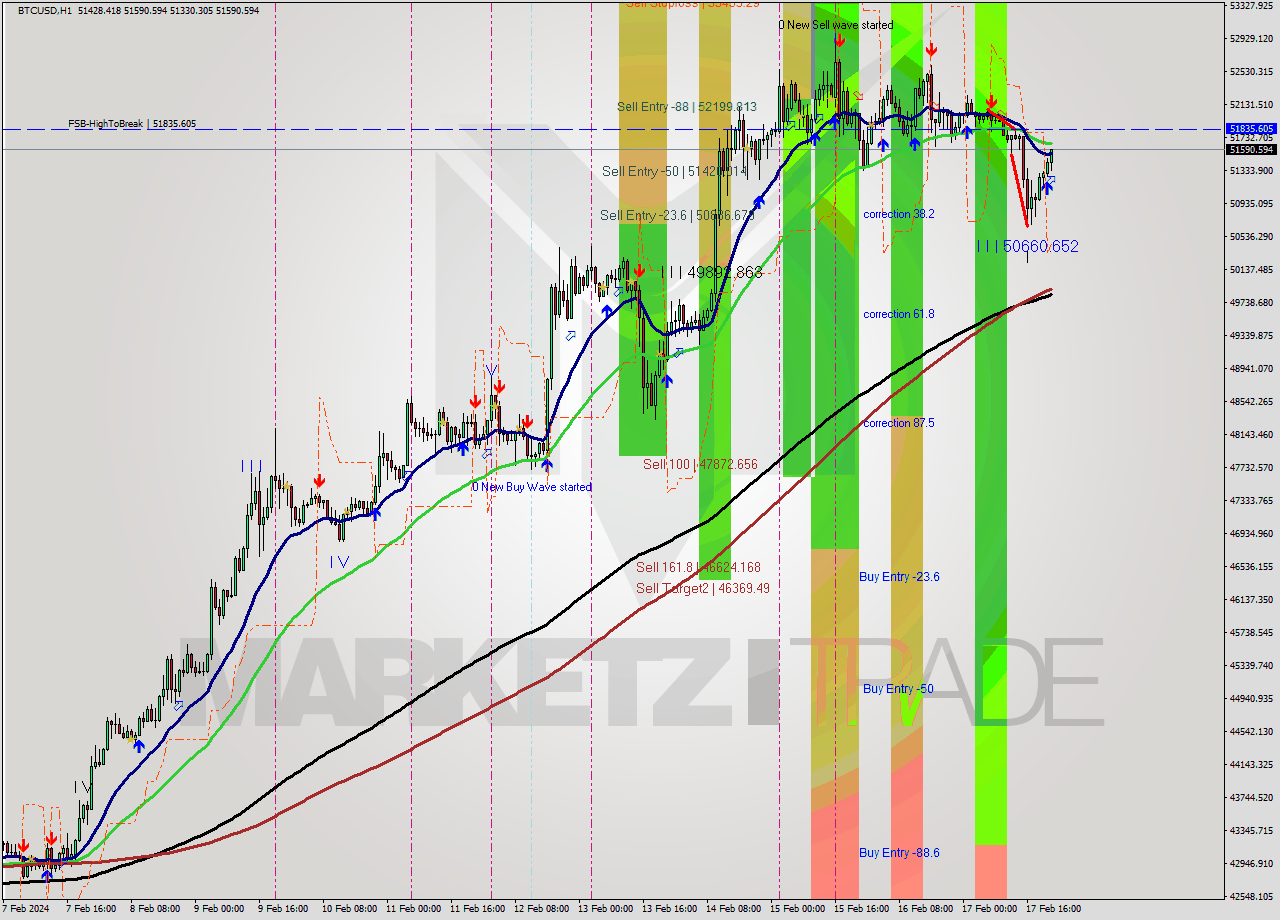Click the 42548.105 price axis value
Image resolution: width=1280 pixels, height=920 pixels.
coord(1251,897)
